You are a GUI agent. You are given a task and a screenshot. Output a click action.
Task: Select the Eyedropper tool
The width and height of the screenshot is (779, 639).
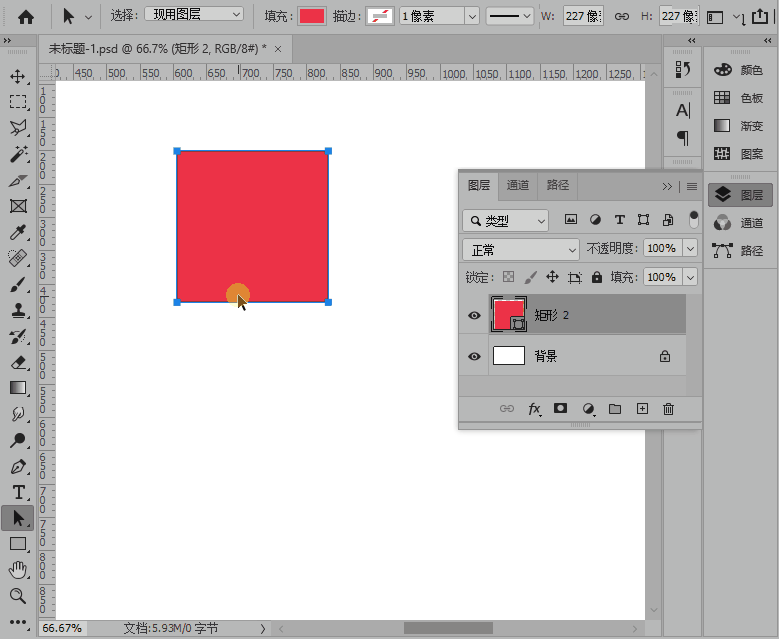click(x=17, y=232)
